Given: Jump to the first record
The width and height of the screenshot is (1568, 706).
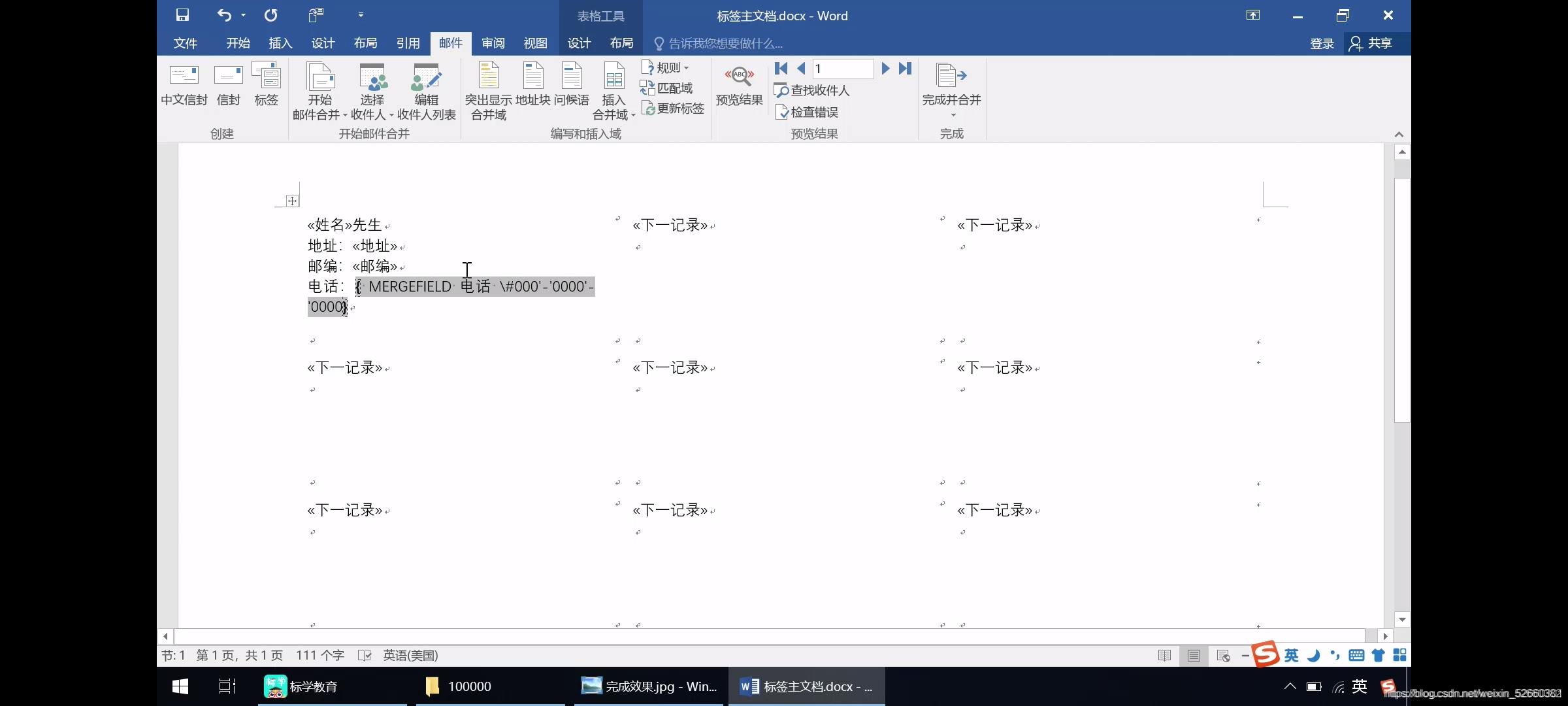Looking at the screenshot, I should (781, 69).
